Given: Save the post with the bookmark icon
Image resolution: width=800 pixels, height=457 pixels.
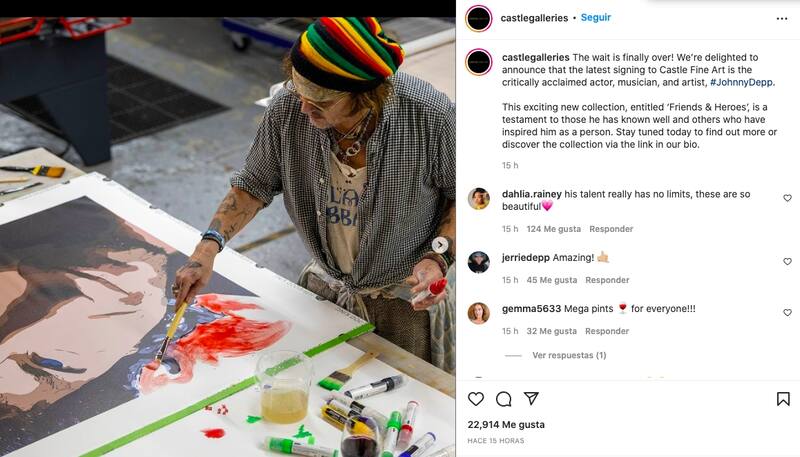Looking at the screenshot, I should (783, 399).
